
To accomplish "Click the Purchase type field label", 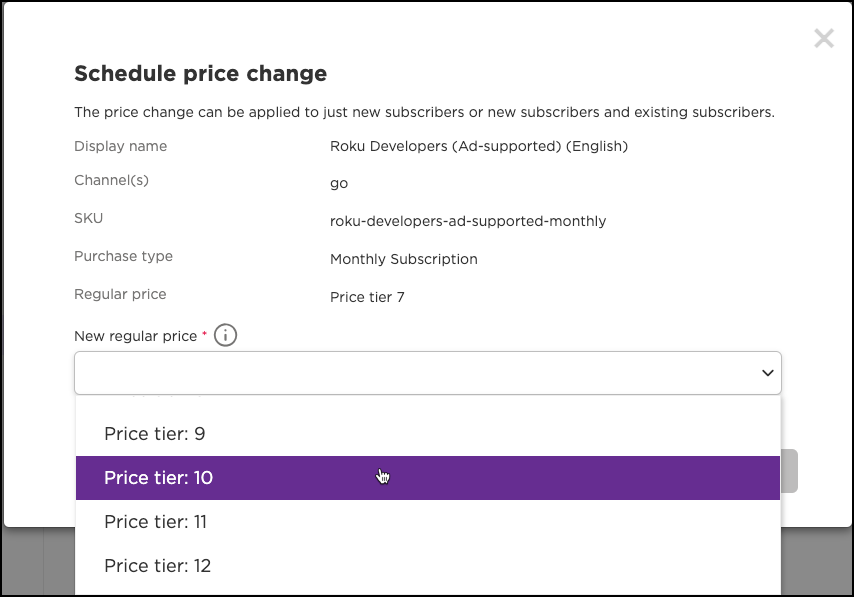I will point(123,256).
